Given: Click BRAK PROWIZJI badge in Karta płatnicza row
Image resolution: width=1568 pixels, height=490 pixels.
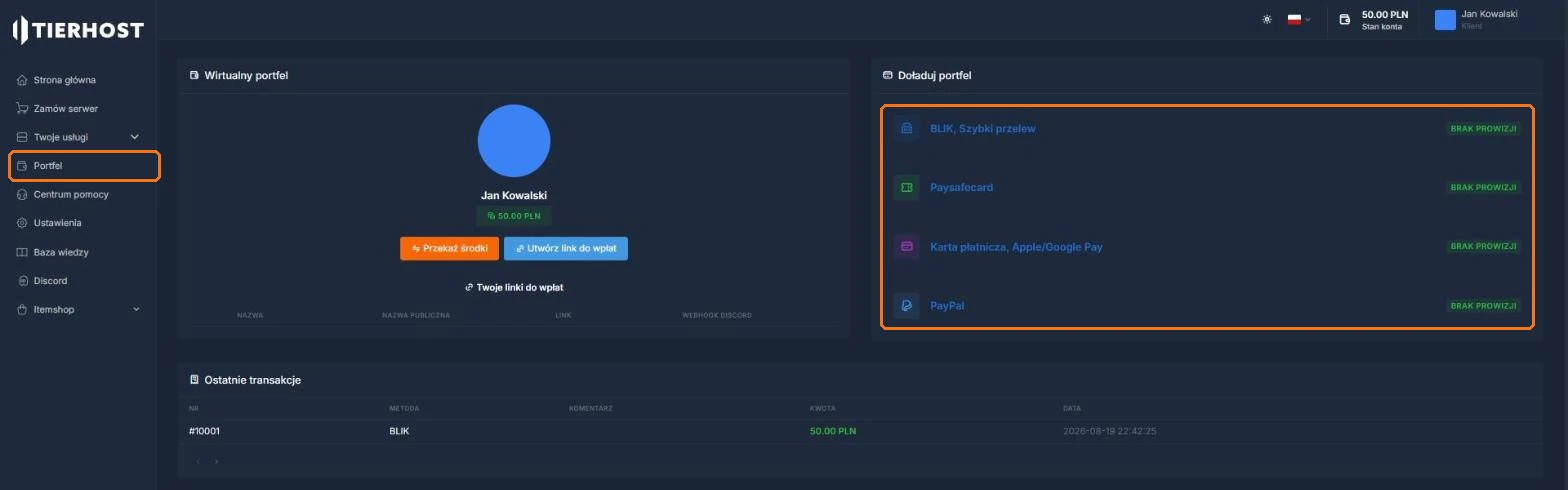Looking at the screenshot, I should click(x=1484, y=246).
